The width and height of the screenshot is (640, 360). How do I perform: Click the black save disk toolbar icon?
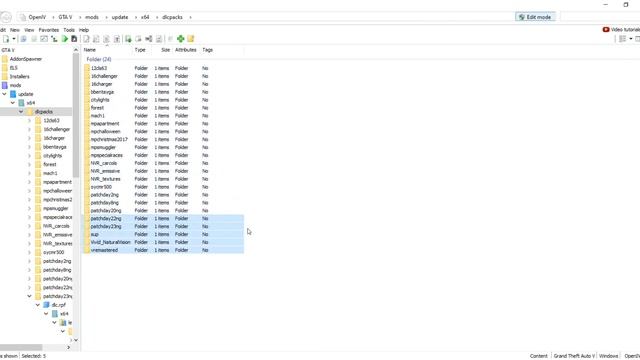tap(74, 39)
